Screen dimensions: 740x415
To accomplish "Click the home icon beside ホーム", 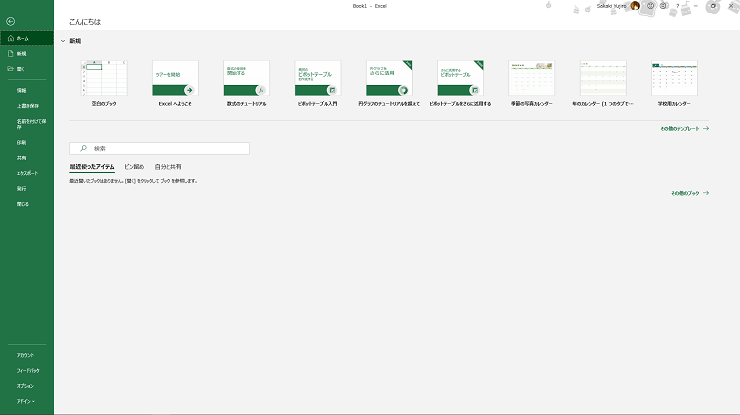I will [11, 38].
